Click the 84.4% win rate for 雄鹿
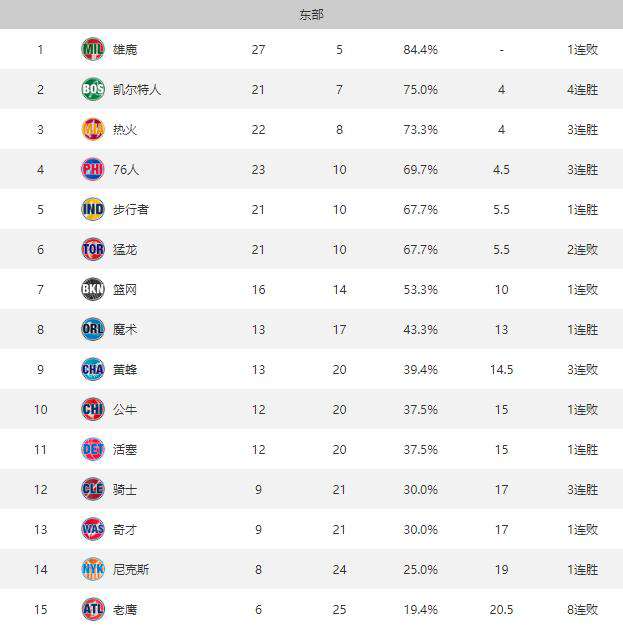This screenshot has width=623, height=627. point(420,50)
